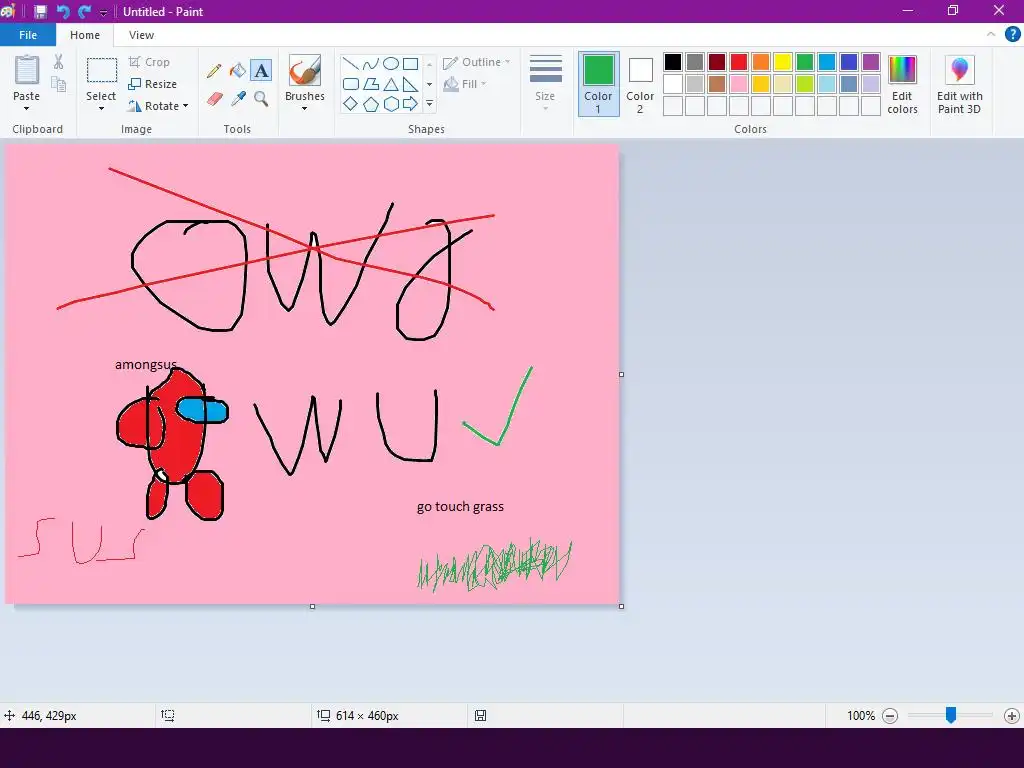
Task: Choose the Diamond shape
Action: tap(351, 104)
